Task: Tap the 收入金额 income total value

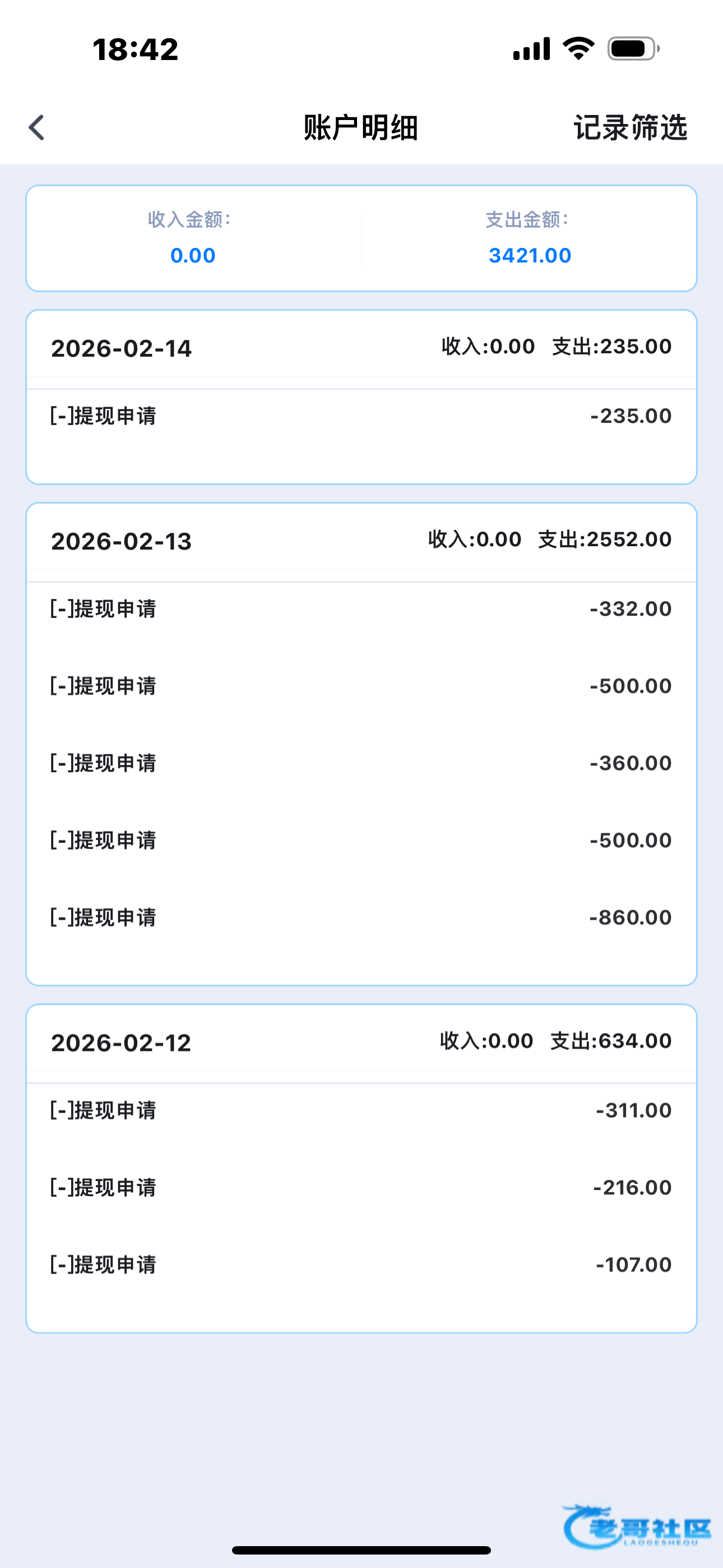Action: [193, 256]
